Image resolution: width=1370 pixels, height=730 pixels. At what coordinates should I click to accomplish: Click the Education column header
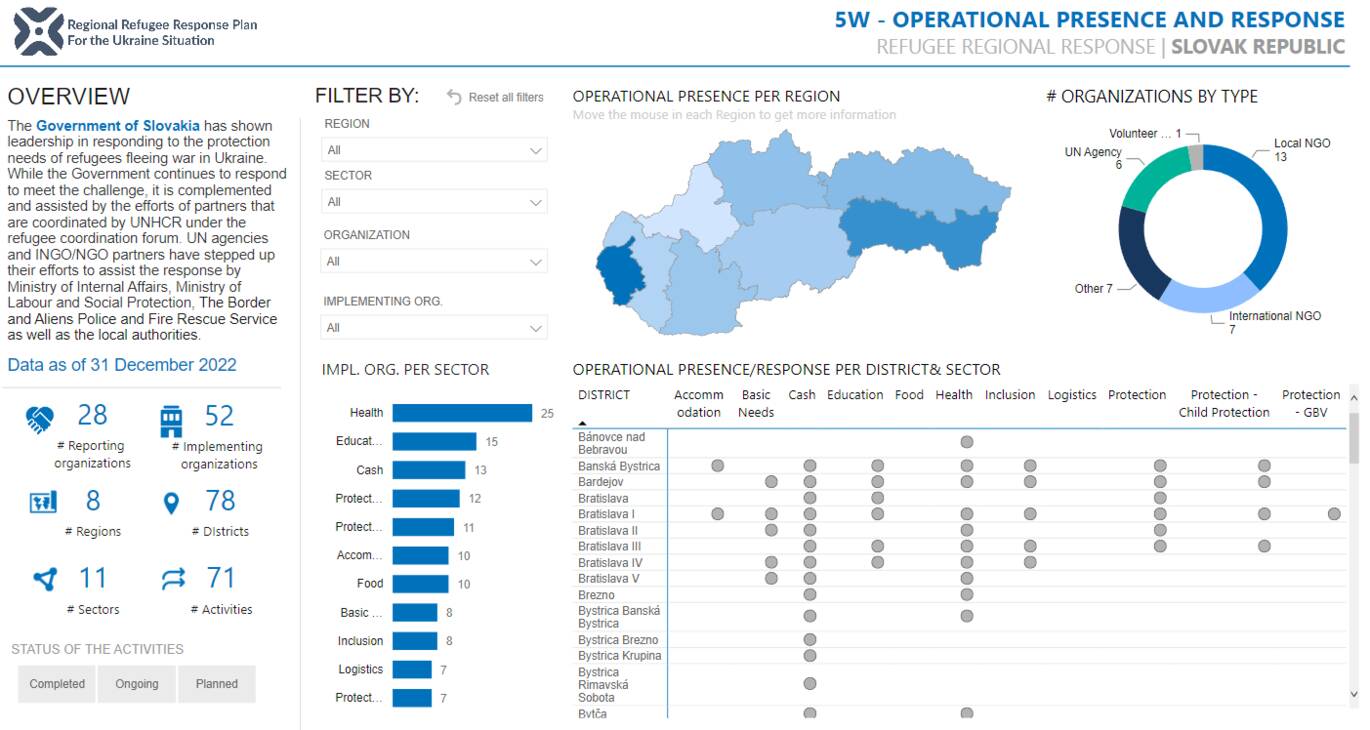click(x=855, y=395)
